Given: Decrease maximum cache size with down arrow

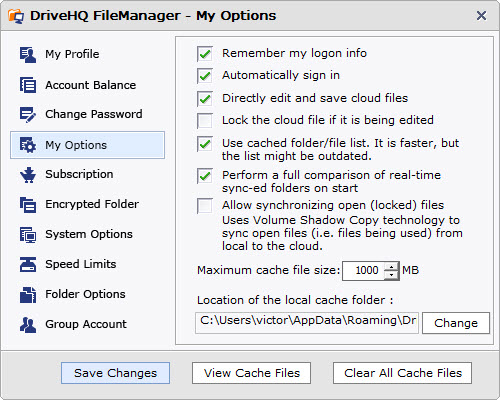Looking at the screenshot, I should coord(391,275).
